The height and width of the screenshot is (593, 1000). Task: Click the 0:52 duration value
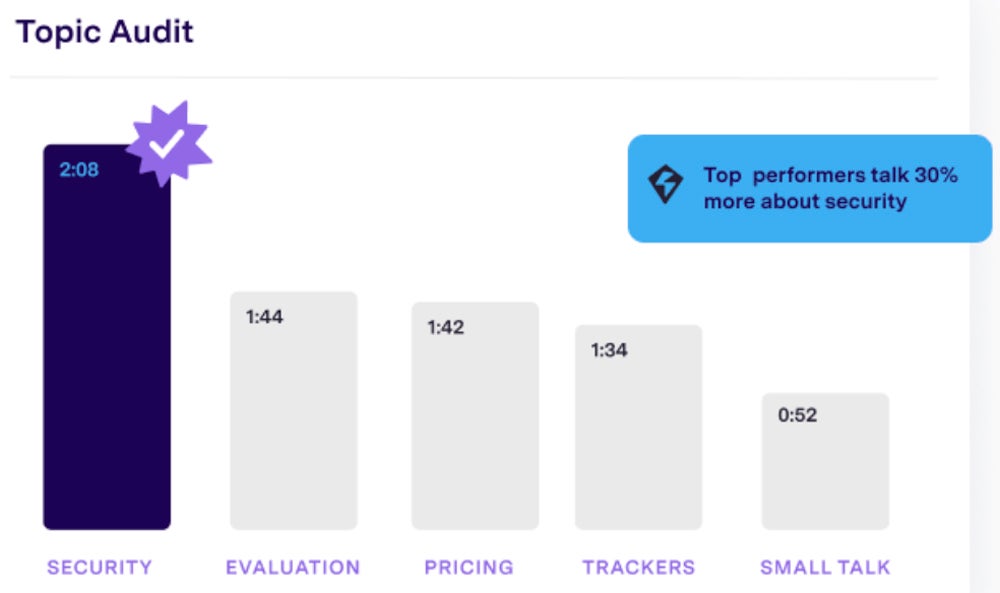797,415
